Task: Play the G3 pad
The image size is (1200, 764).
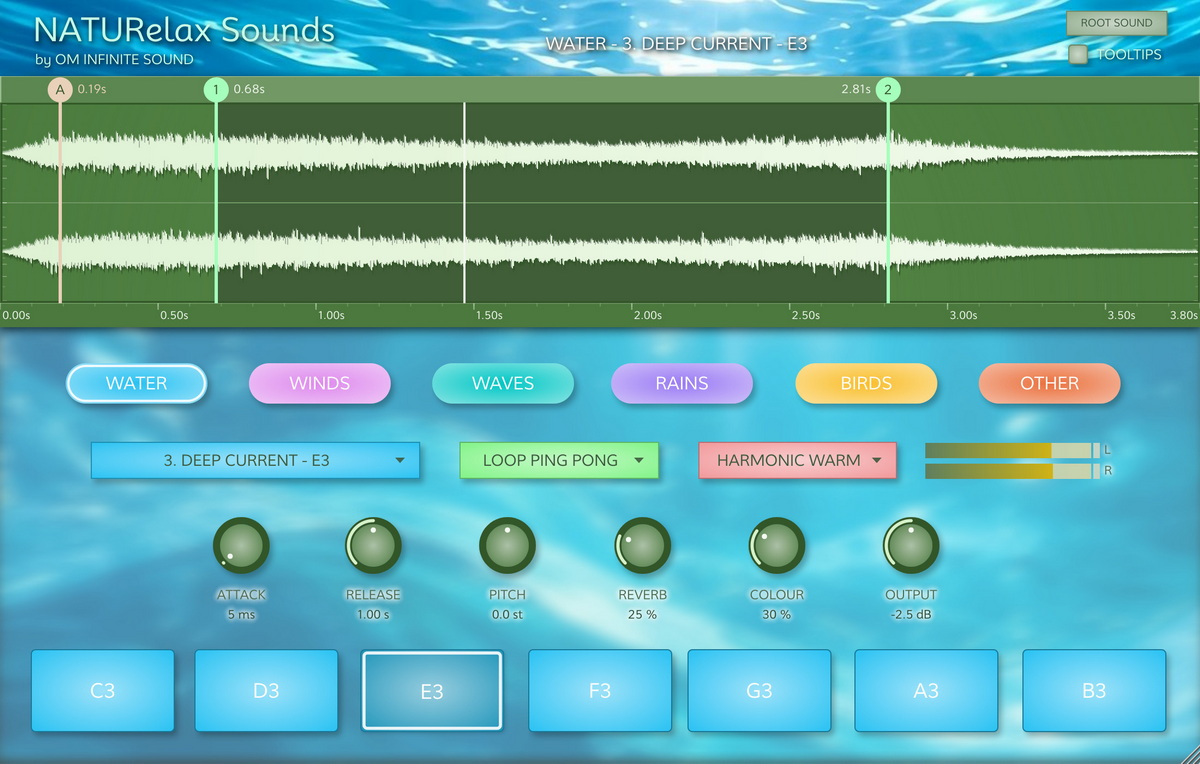Action: click(x=760, y=691)
